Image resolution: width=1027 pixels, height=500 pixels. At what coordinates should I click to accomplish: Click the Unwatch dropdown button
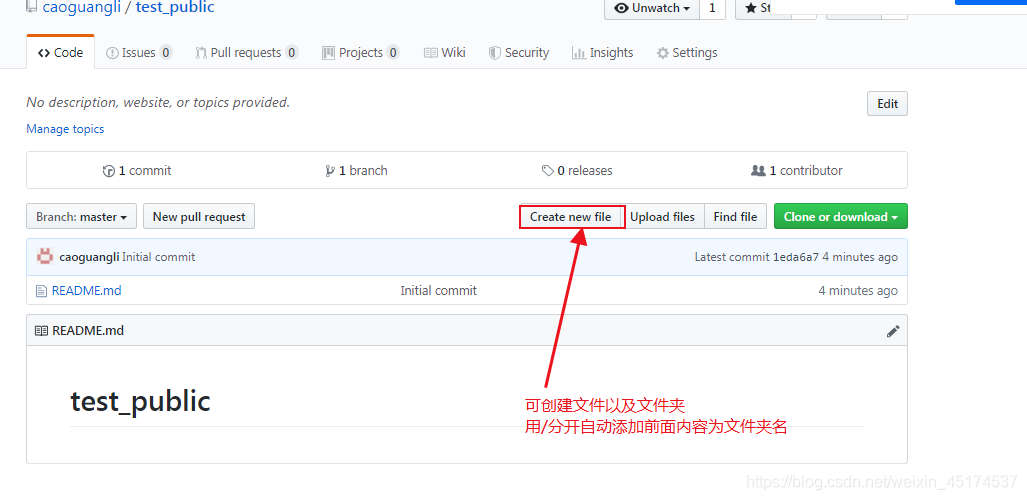coord(652,9)
